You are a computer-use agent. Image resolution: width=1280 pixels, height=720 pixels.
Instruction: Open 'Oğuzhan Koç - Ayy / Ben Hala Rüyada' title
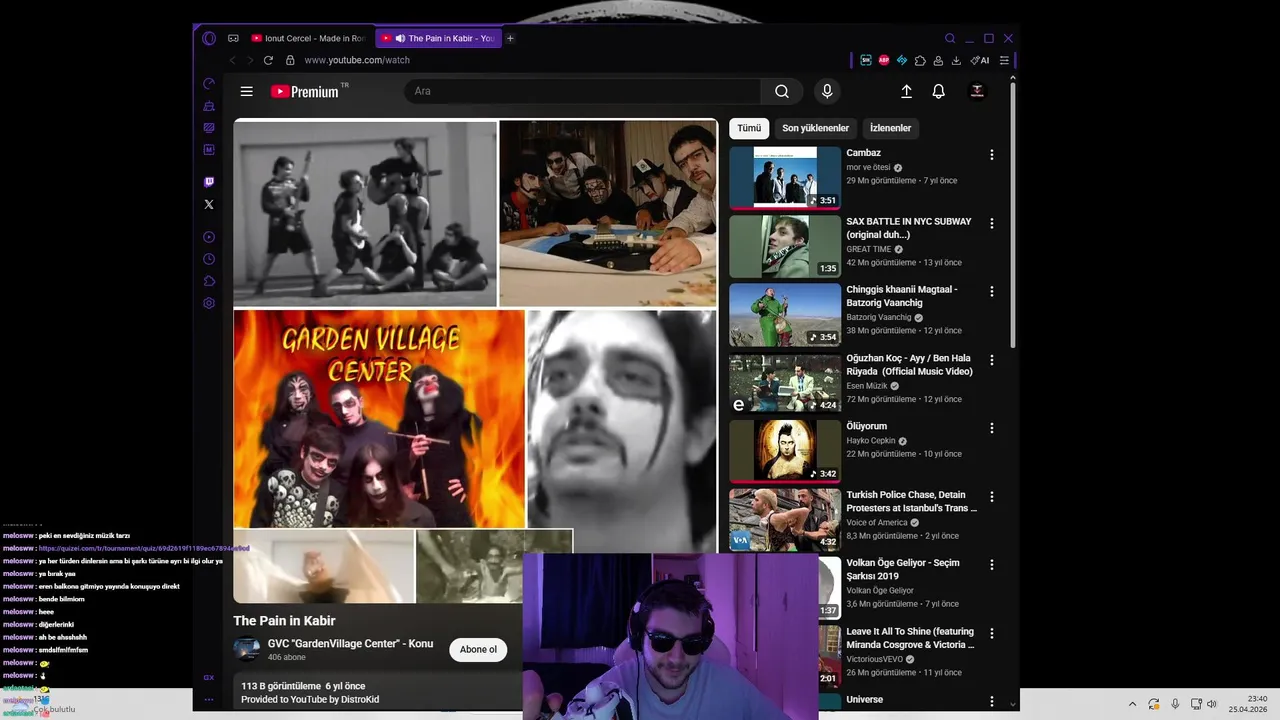(x=909, y=364)
